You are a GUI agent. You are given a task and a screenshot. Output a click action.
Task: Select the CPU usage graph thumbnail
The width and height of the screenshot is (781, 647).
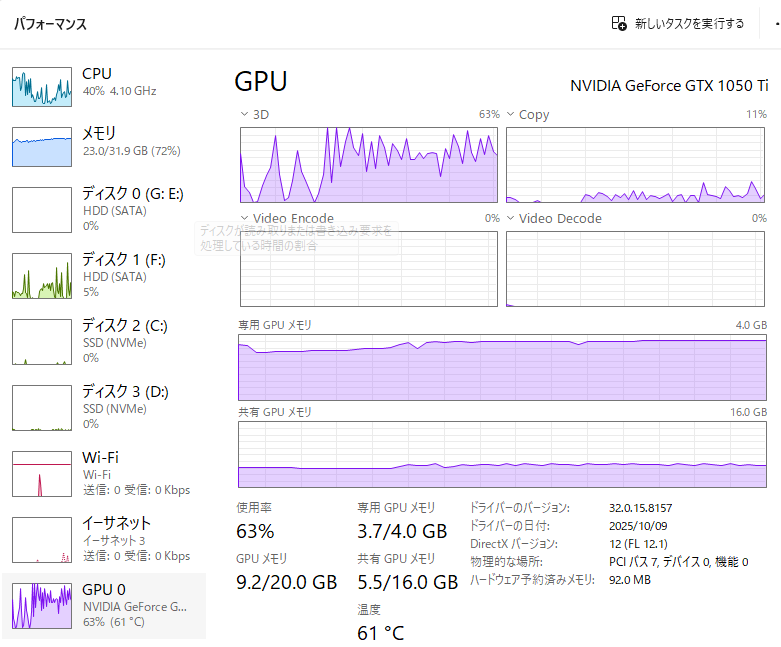[41, 87]
